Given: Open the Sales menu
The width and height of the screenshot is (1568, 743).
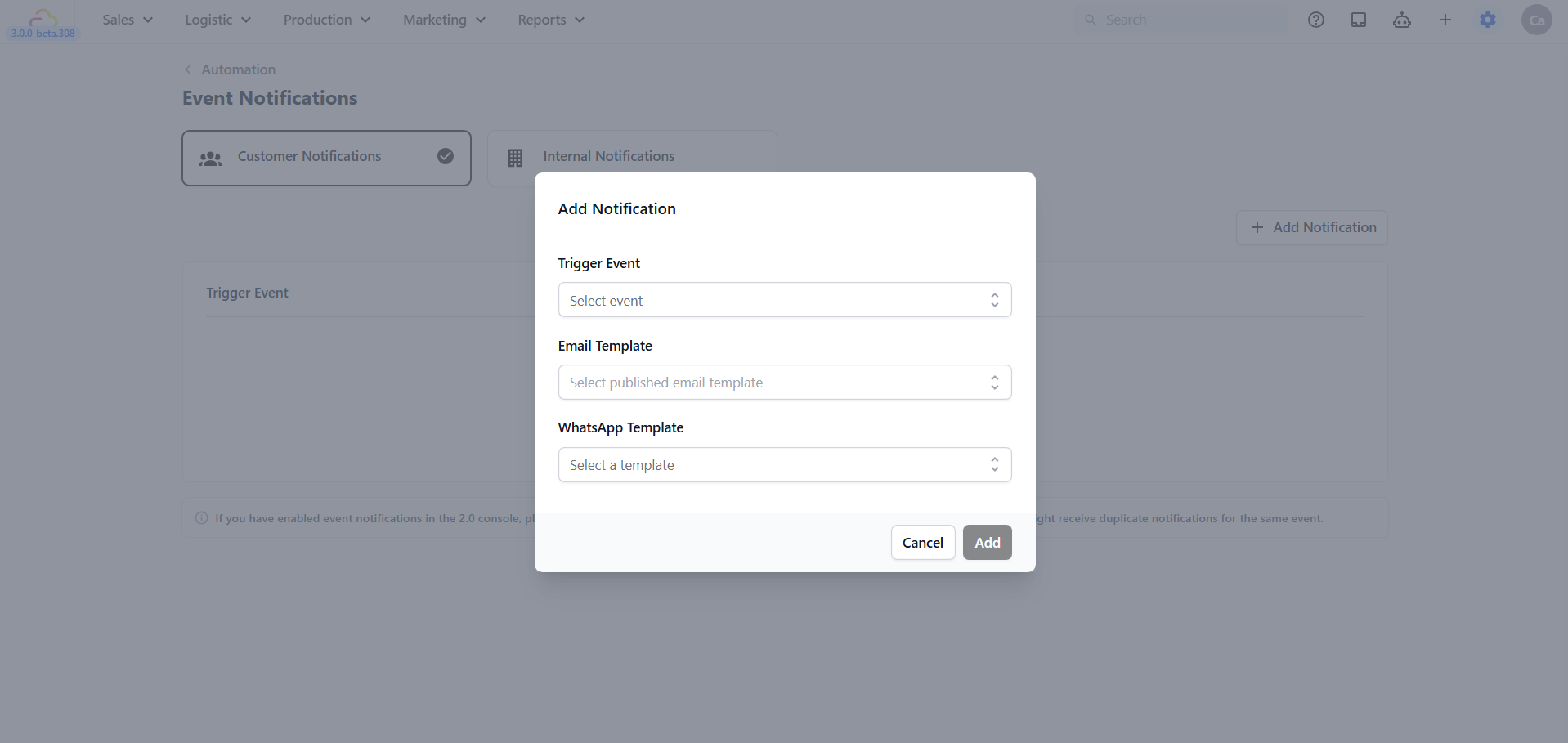Looking at the screenshot, I should [x=127, y=20].
